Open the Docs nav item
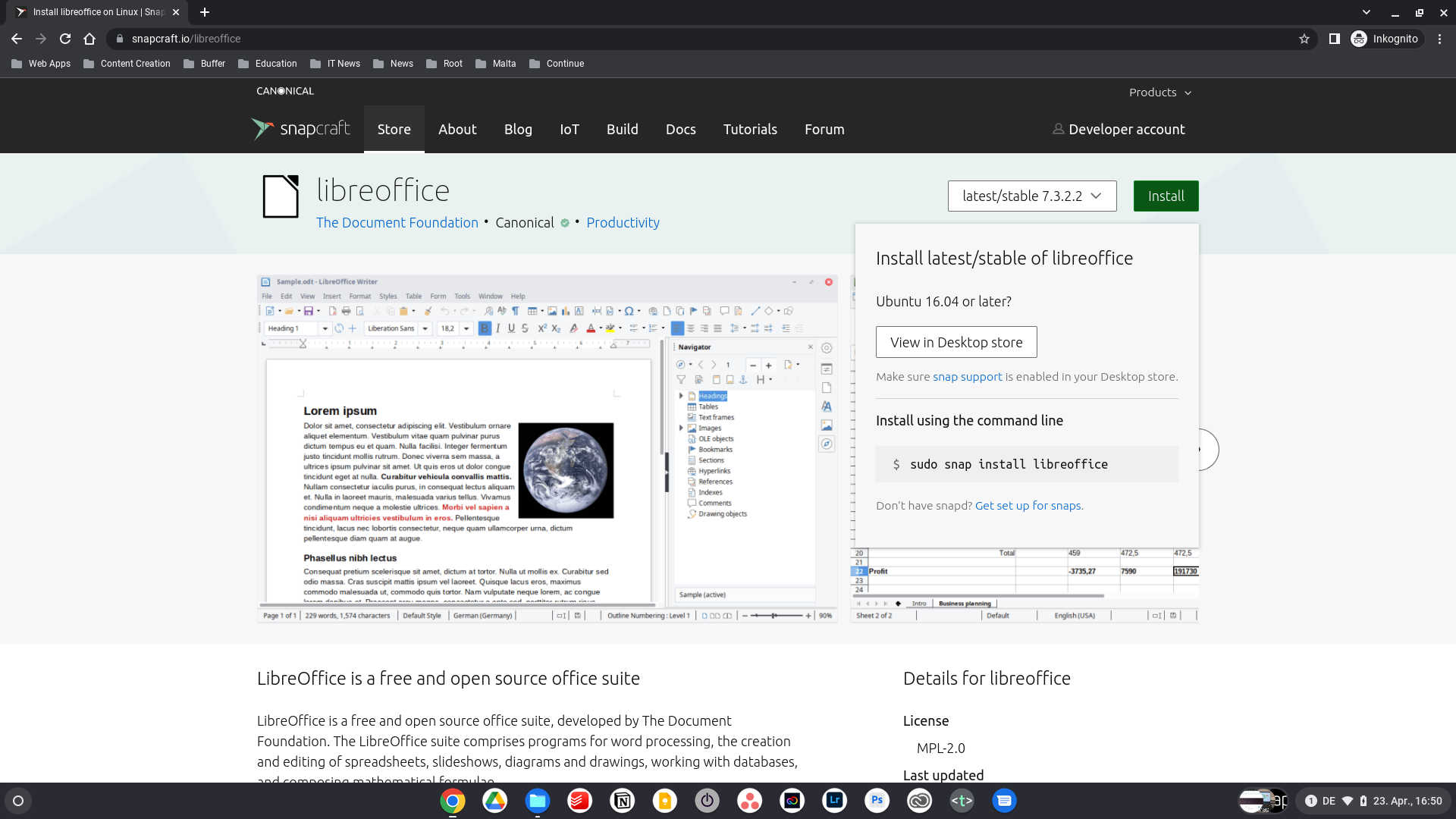This screenshot has width=1456, height=819. (681, 130)
